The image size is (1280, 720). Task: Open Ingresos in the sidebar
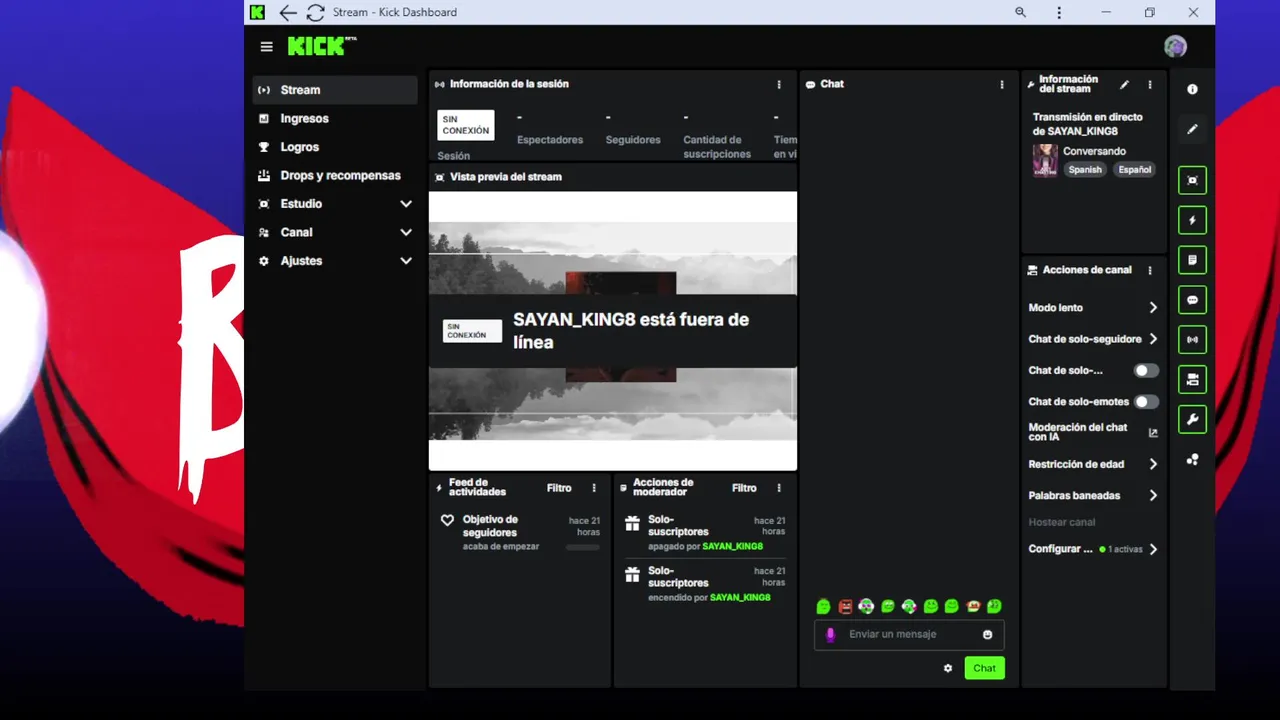click(335, 118)
